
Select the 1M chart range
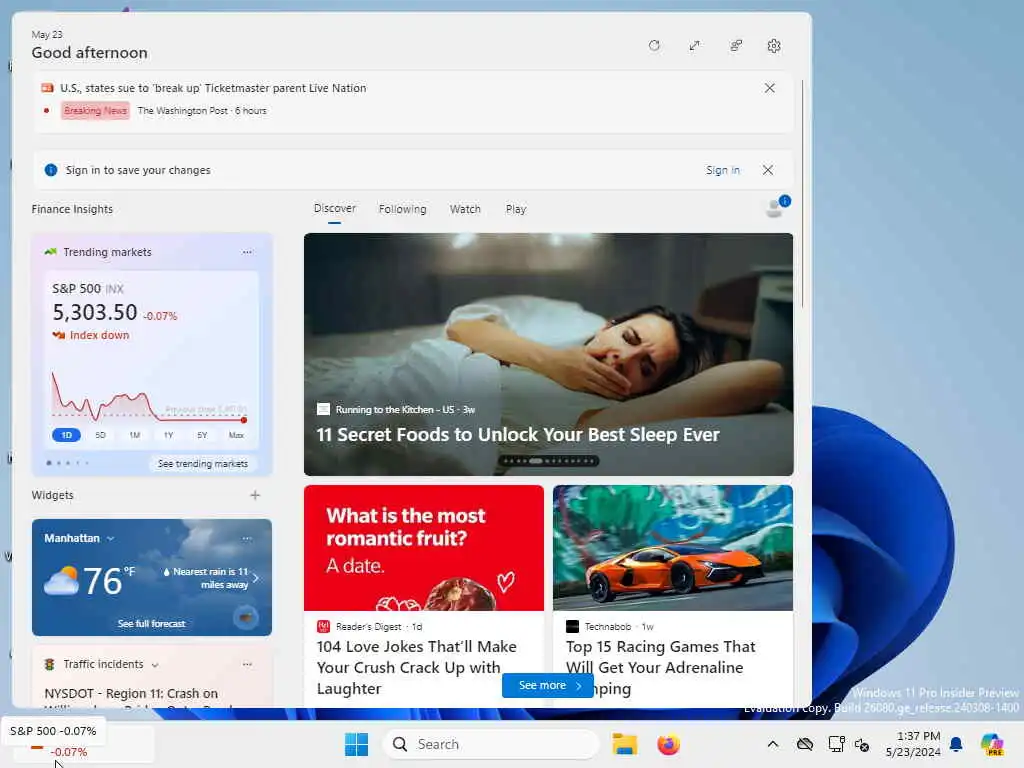point(135,435)
